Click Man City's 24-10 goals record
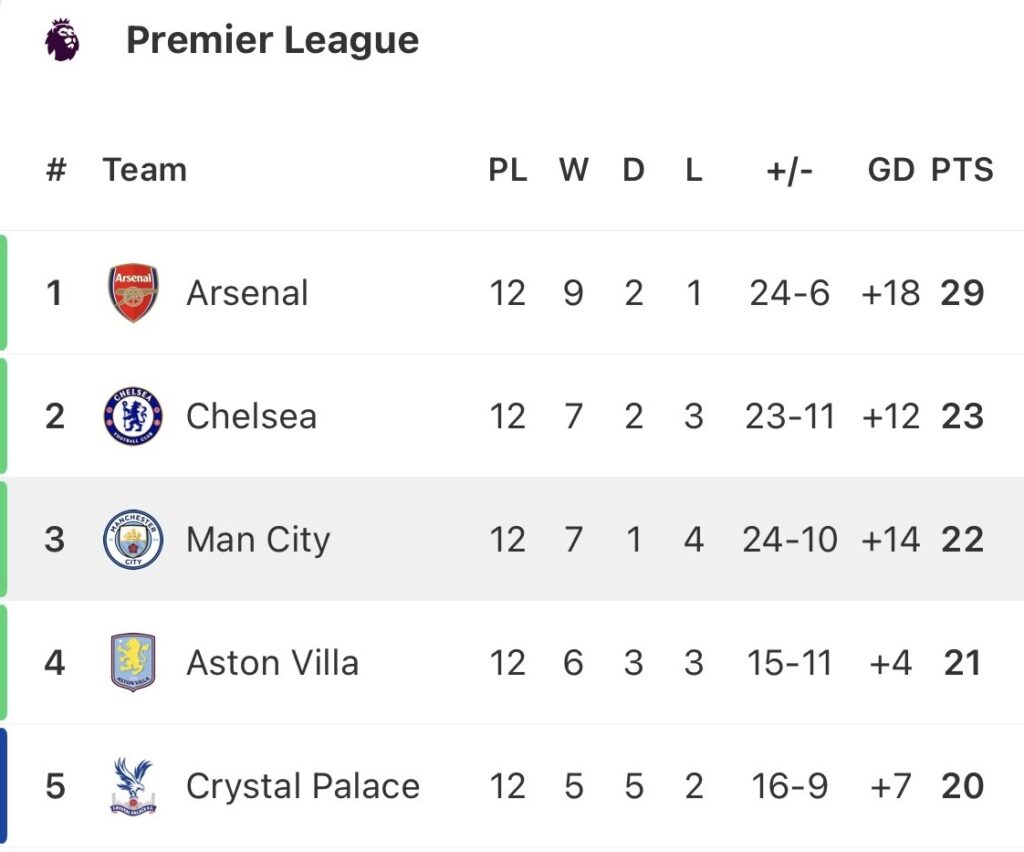1024x852 pixels. point(789,540)
